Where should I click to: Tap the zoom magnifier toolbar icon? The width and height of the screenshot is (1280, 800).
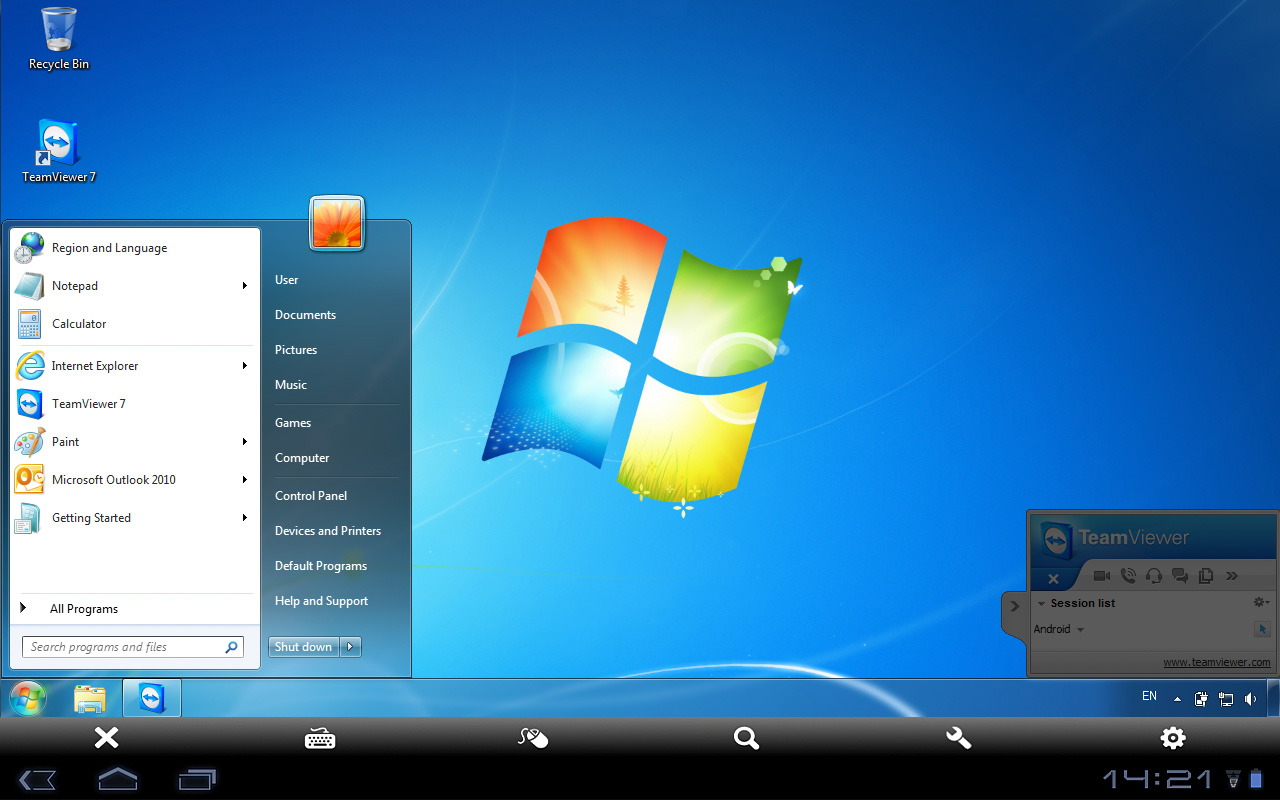coord(746,738)
